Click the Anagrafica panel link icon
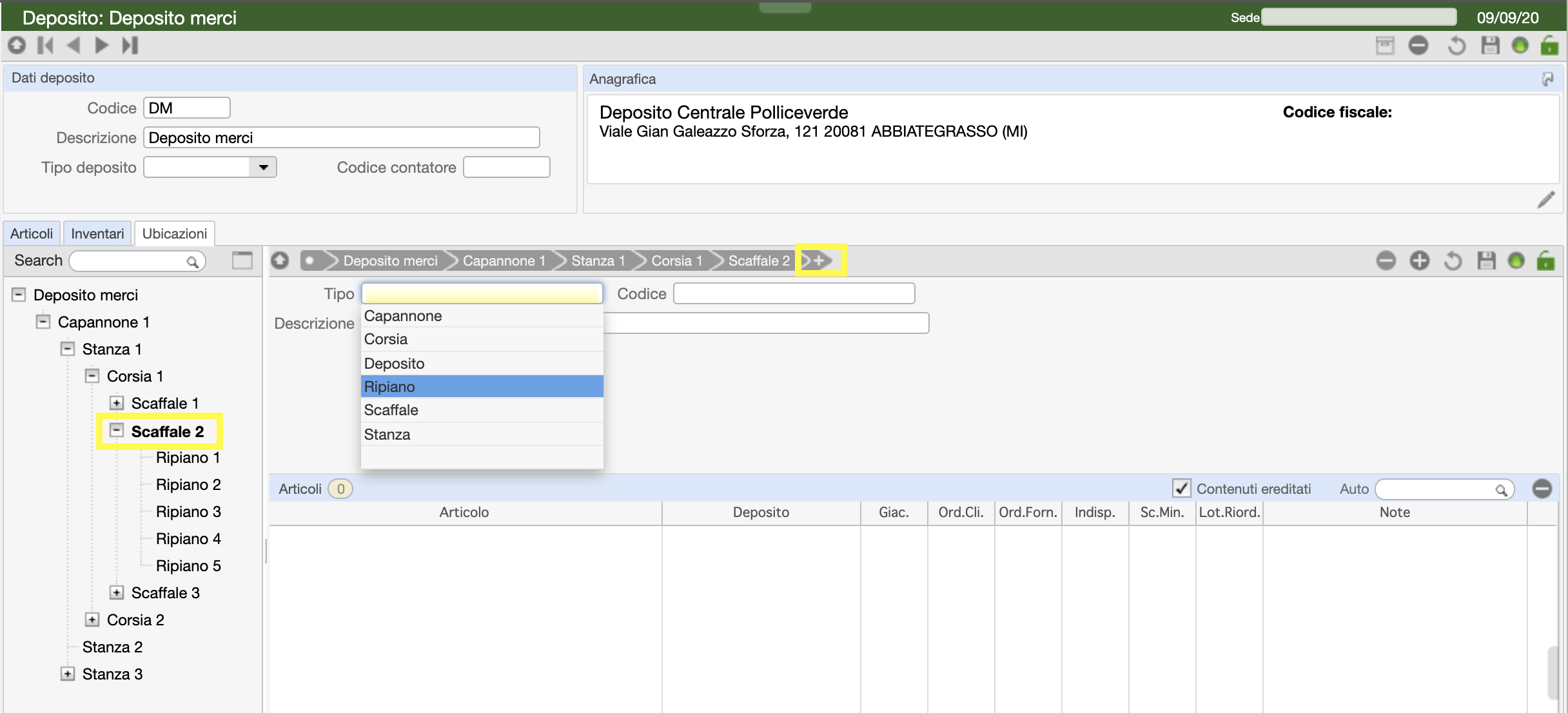 pos(1548,79)
